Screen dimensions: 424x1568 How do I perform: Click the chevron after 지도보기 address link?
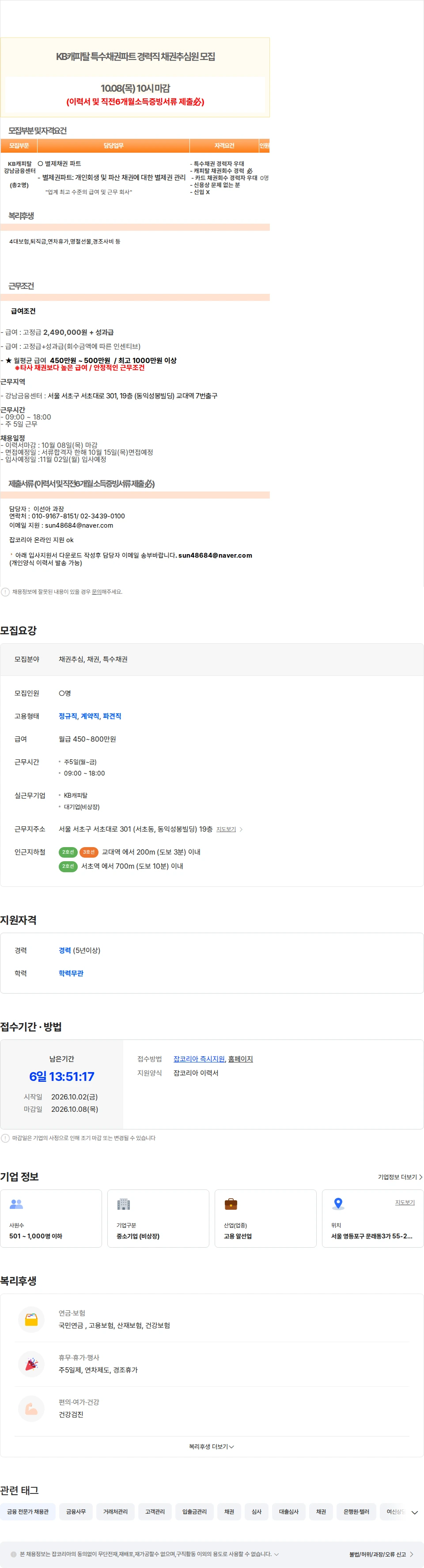coord(241,829)
